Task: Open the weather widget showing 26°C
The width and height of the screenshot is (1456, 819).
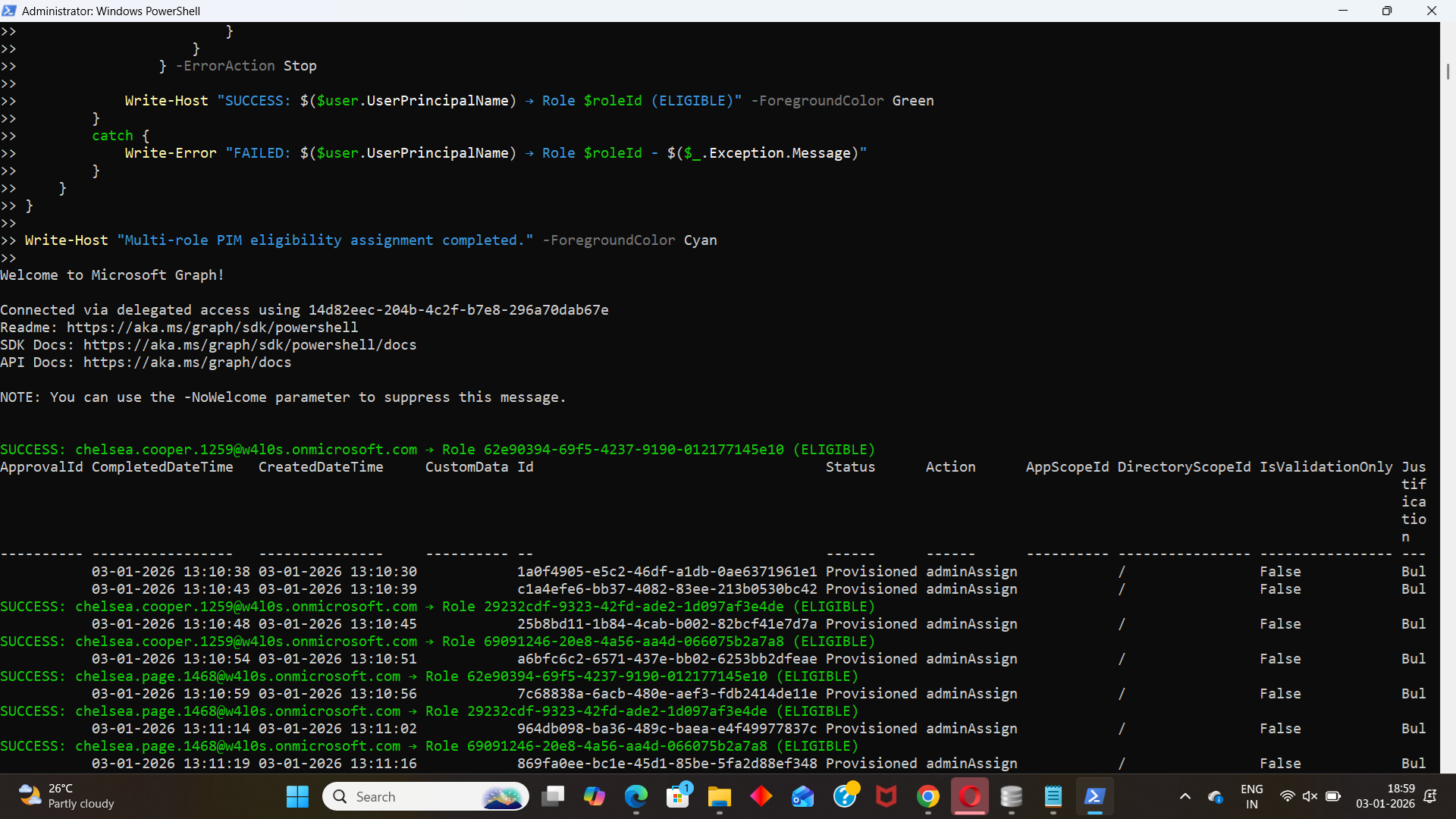Action: tap(67, 796)
